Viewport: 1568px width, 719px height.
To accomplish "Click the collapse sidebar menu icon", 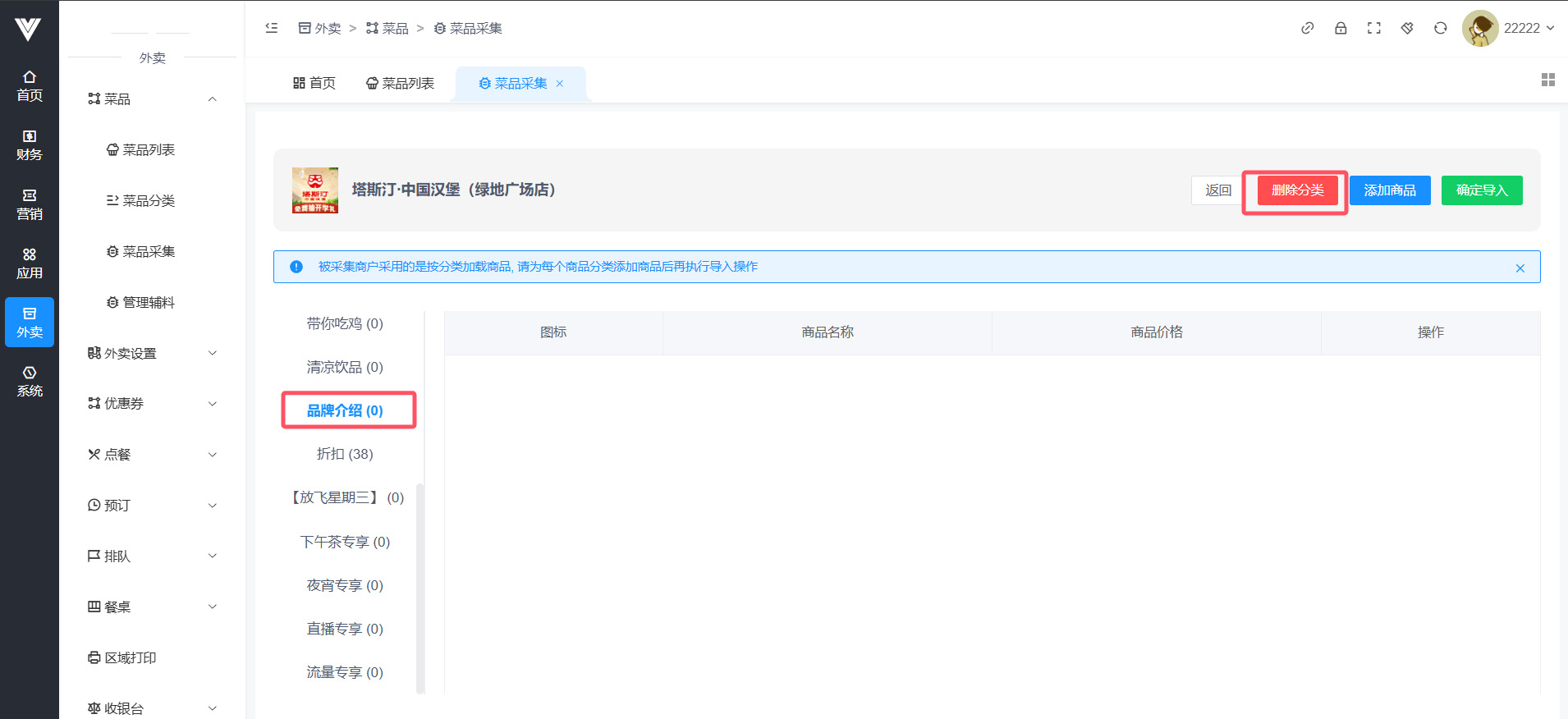I will pos(272,28).
